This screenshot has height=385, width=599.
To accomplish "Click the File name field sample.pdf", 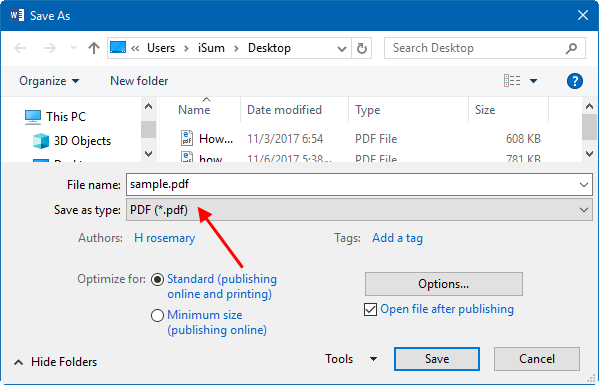I will 359,184.
